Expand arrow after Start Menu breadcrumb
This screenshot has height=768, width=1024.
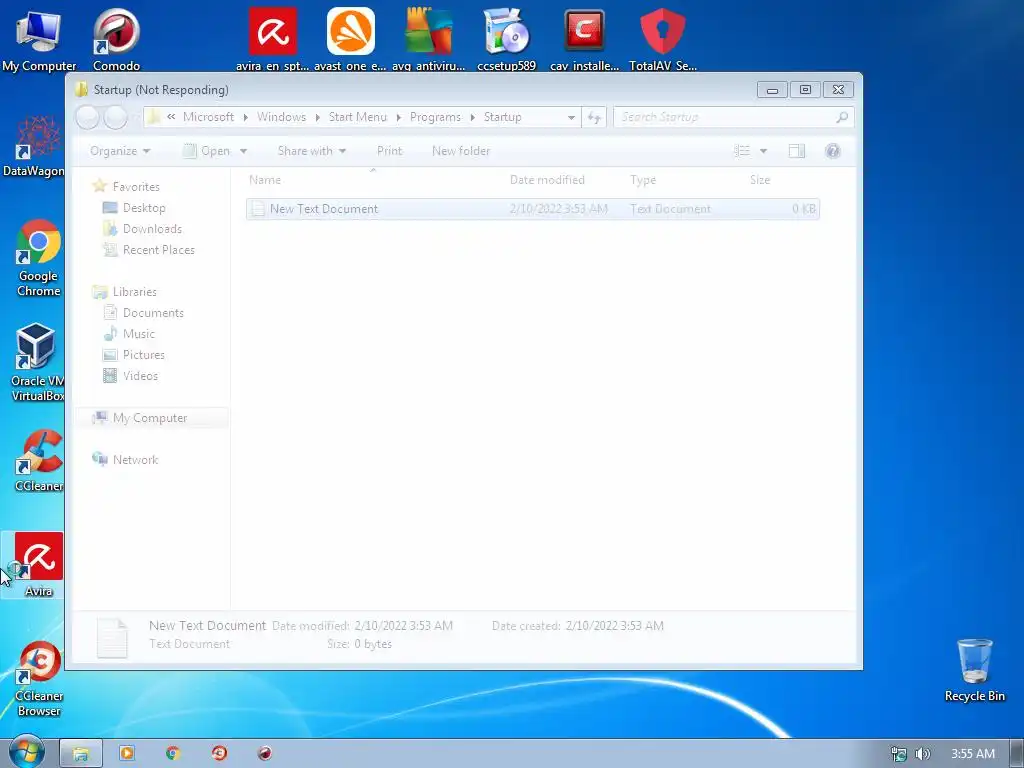point(398,118)
